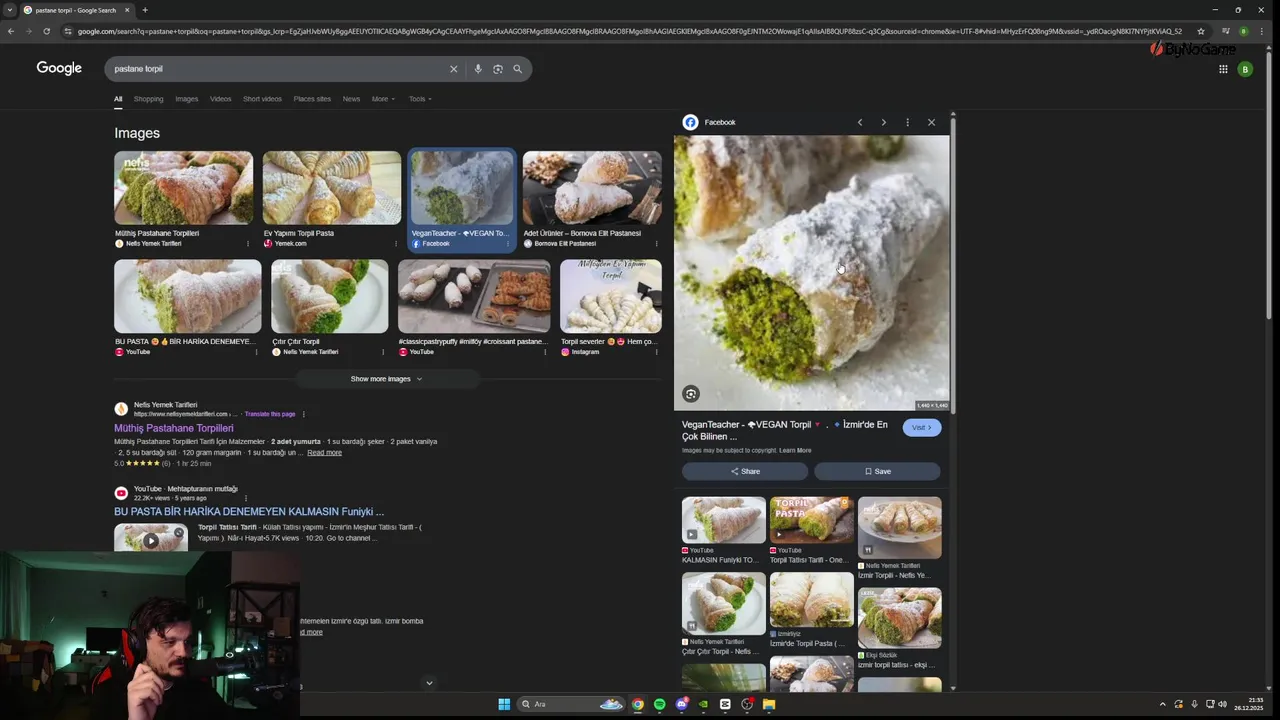Share the previewed image
The height and width of the screenshot is (720, 1280).
click(745, 471)
